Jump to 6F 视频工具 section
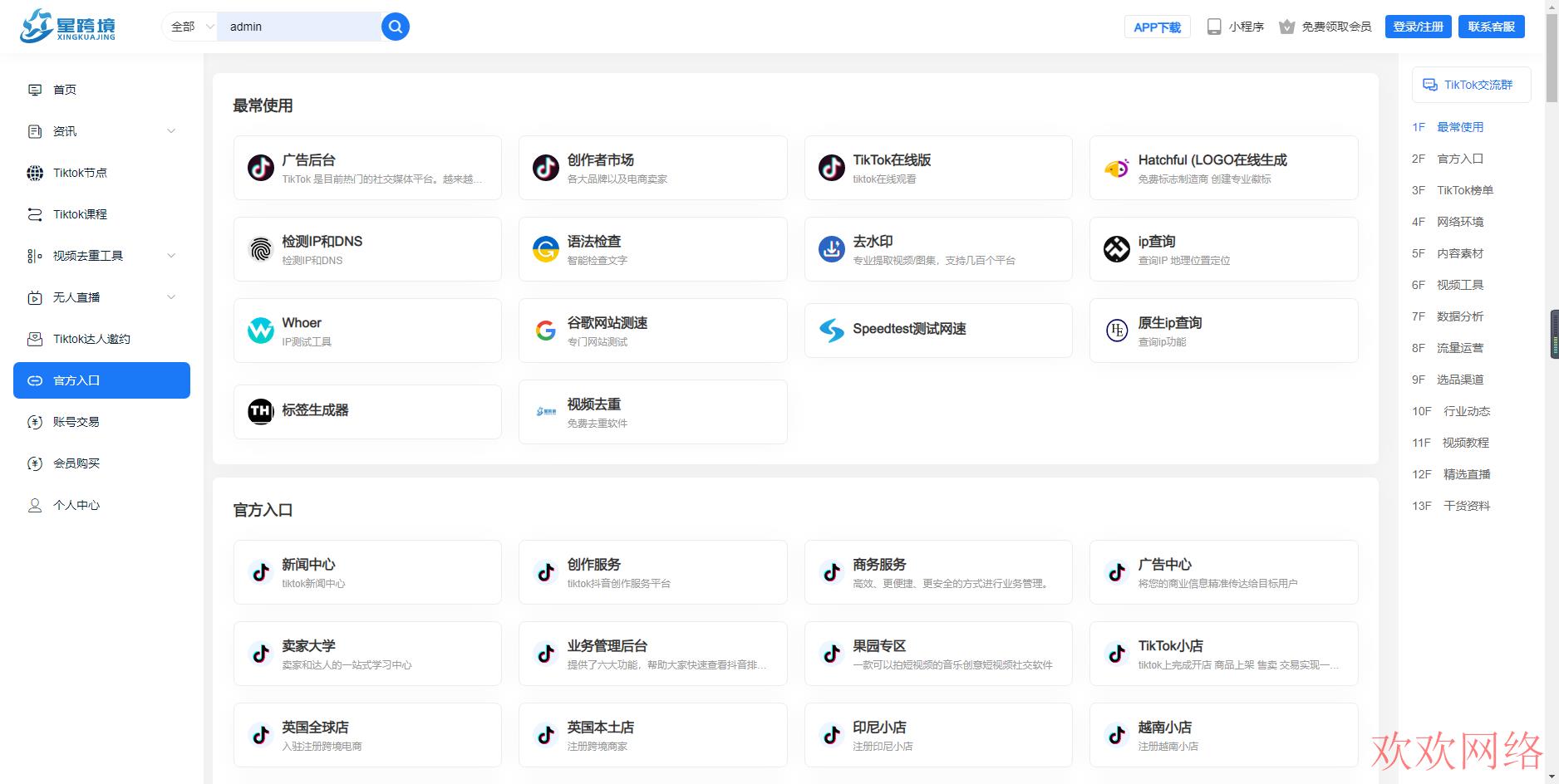The image size is (1559, 784). 1448,285
